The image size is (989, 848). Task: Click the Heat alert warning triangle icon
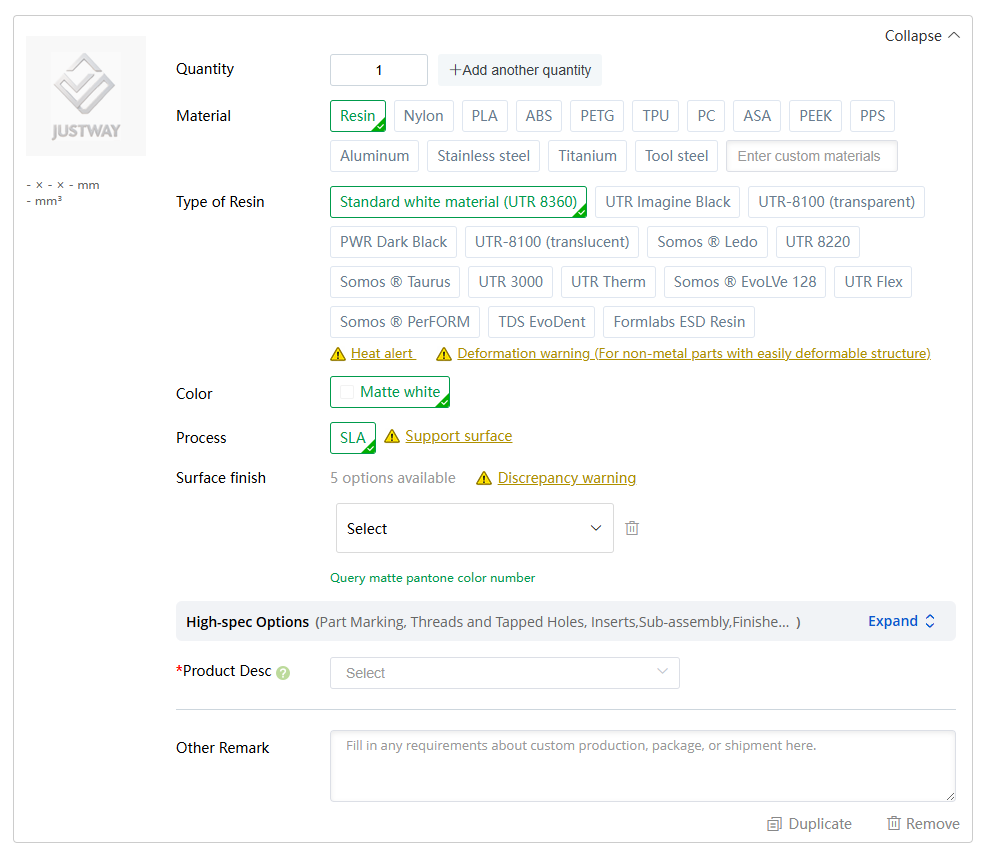point(338,354)
